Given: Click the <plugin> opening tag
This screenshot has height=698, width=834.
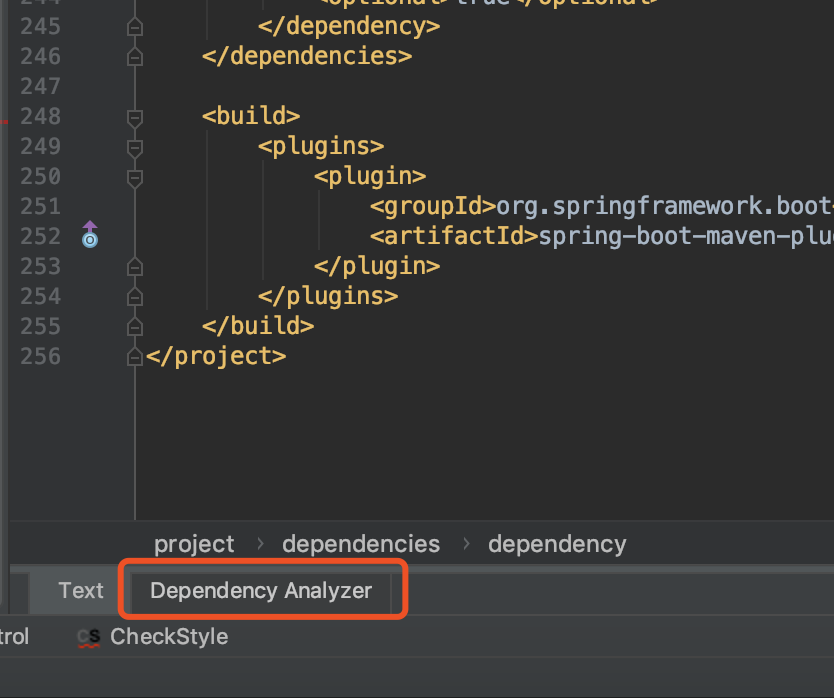Looking at the screenshot, I should (370, 177).
